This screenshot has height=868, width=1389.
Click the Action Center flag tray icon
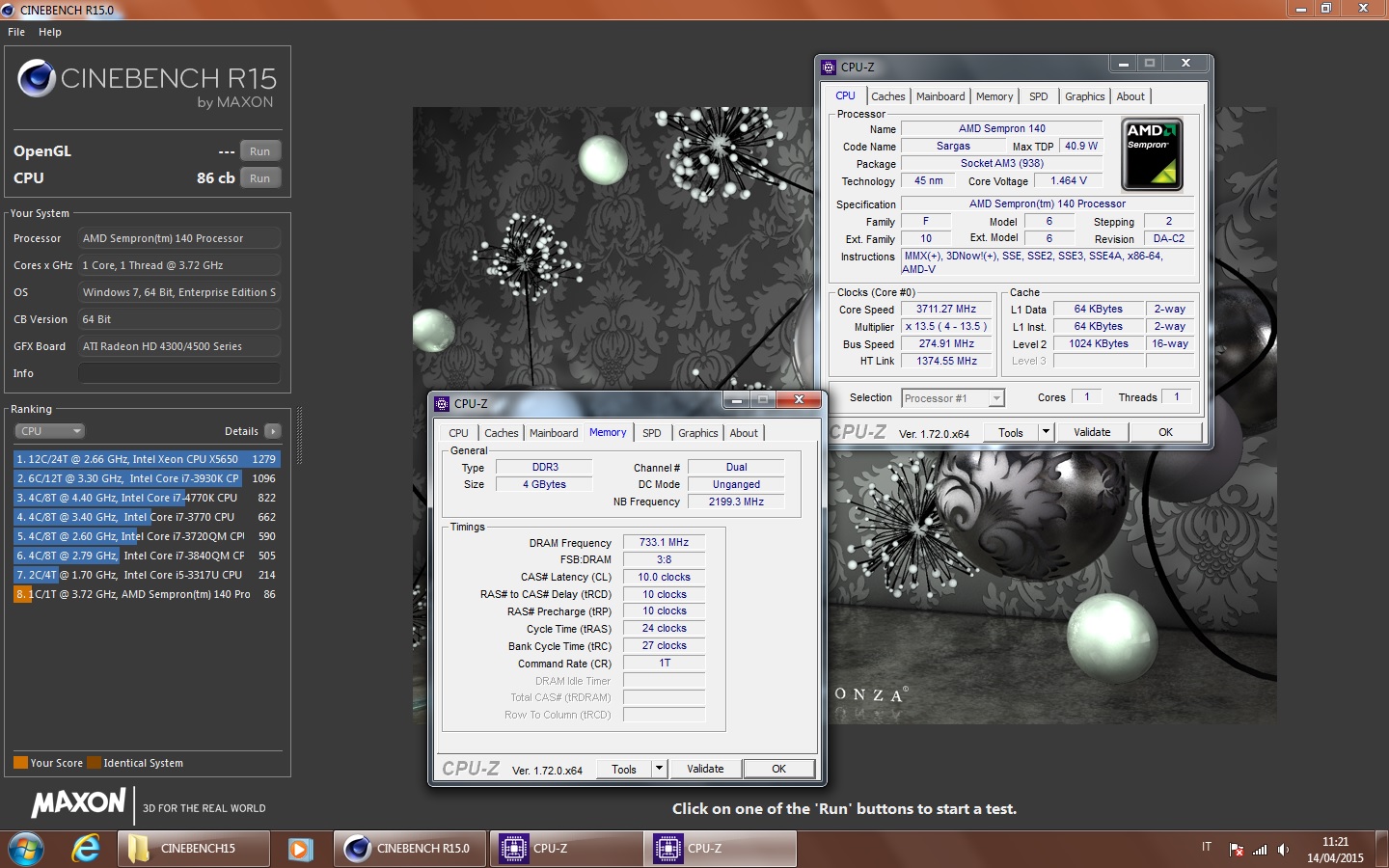click(x=1237, y=850)
